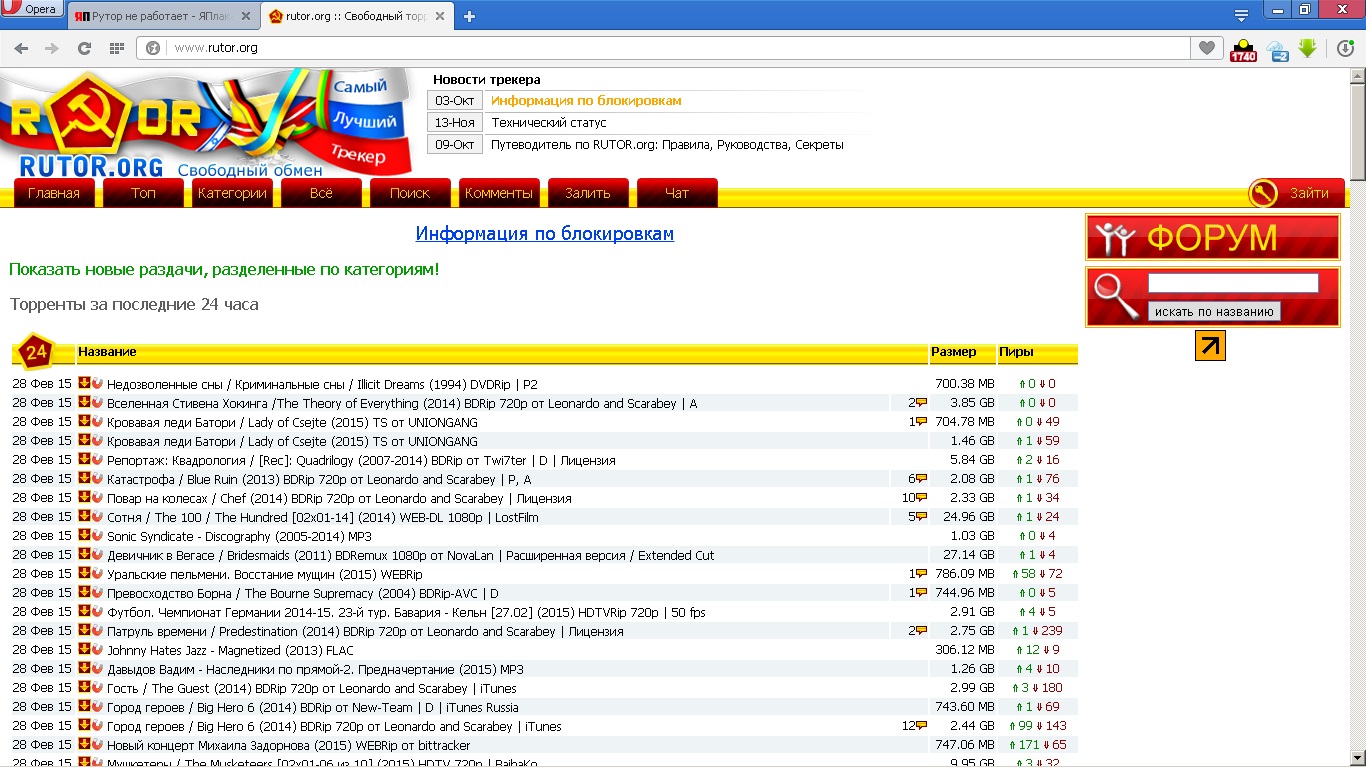Click the green download arrow extension
1366x768 pixels.
click(1307, 48)
